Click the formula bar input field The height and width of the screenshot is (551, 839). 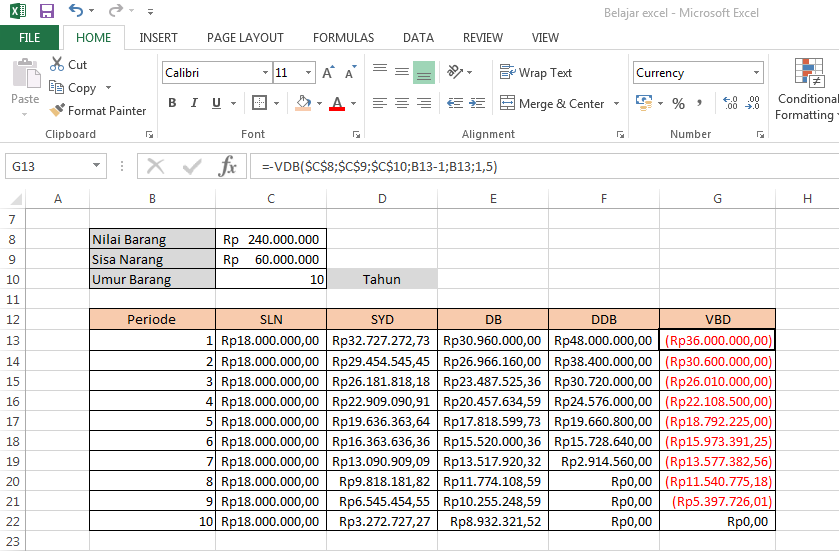tap(544, 166)
